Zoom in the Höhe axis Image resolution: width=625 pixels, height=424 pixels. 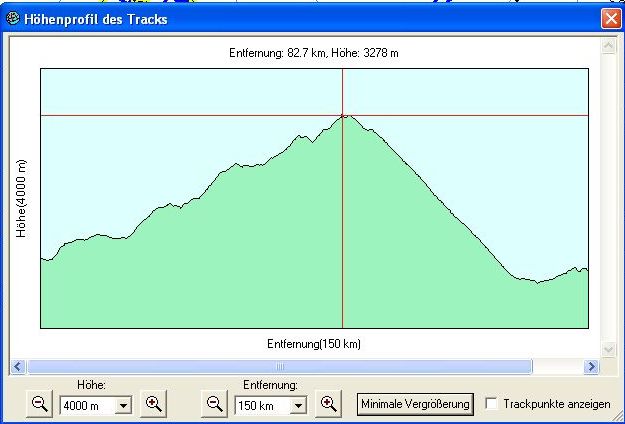click(x=153, y=404)
